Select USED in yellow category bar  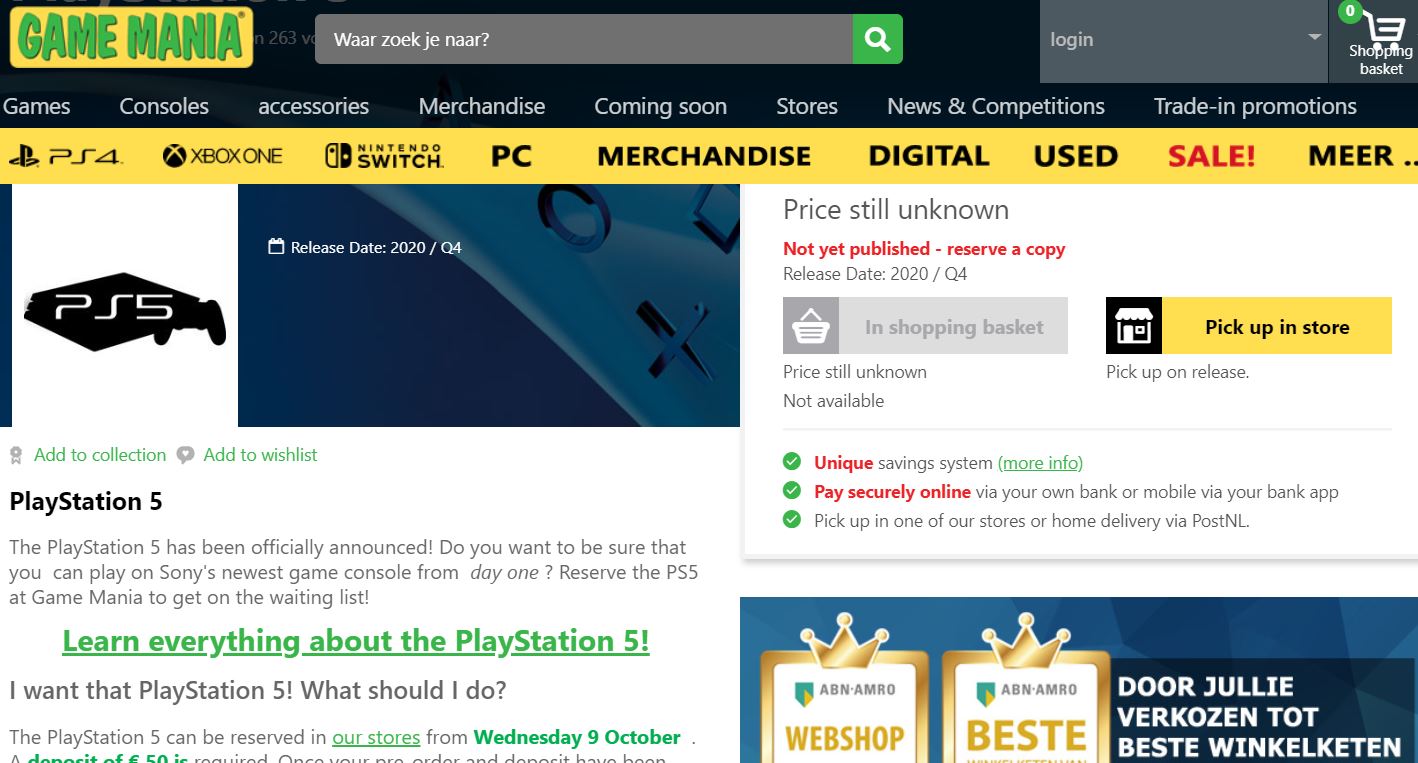point(1076,156)
